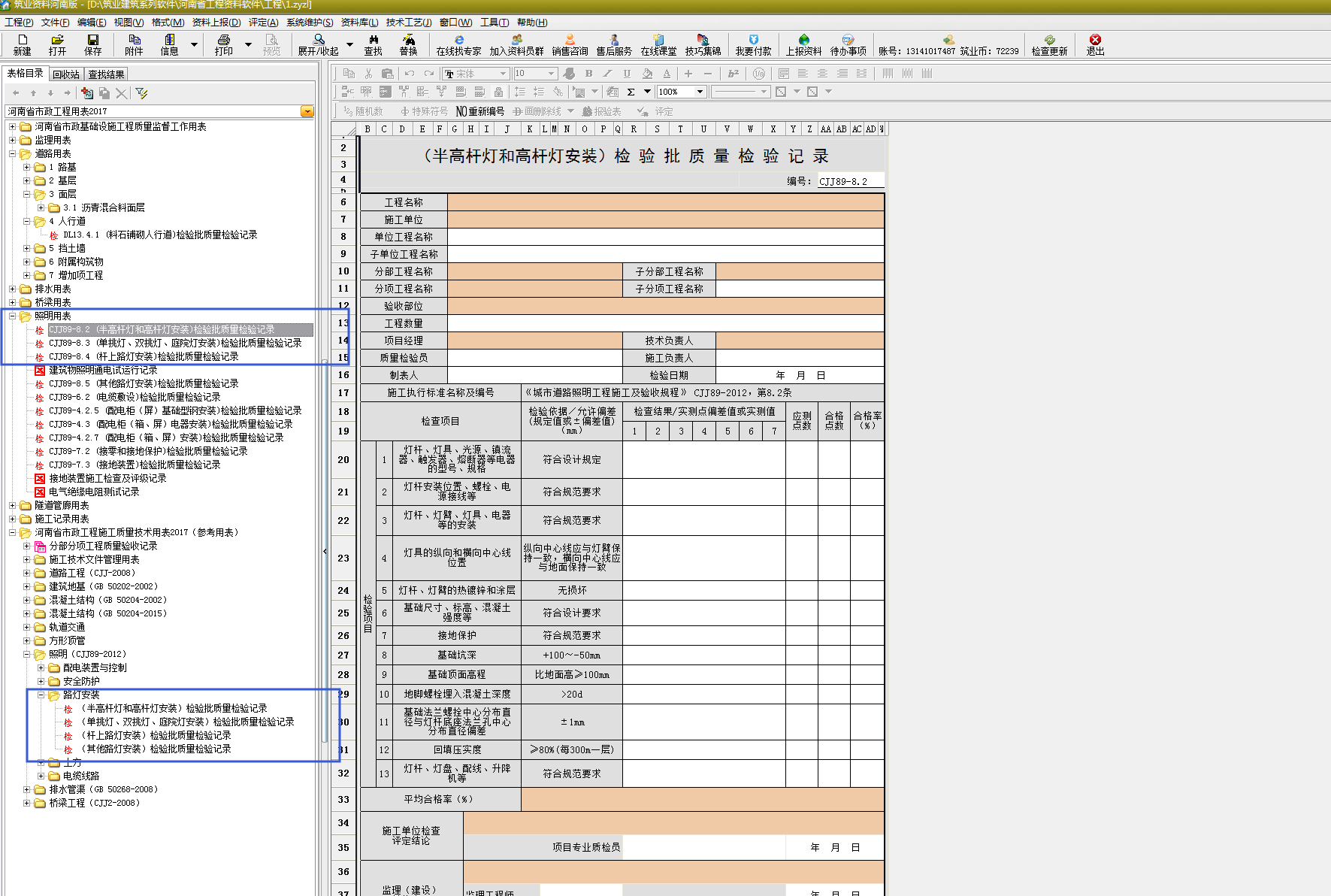Click the 新建 (New) toolbar icon
This screenshot has width=1331, height=896.
coord(23,44)
